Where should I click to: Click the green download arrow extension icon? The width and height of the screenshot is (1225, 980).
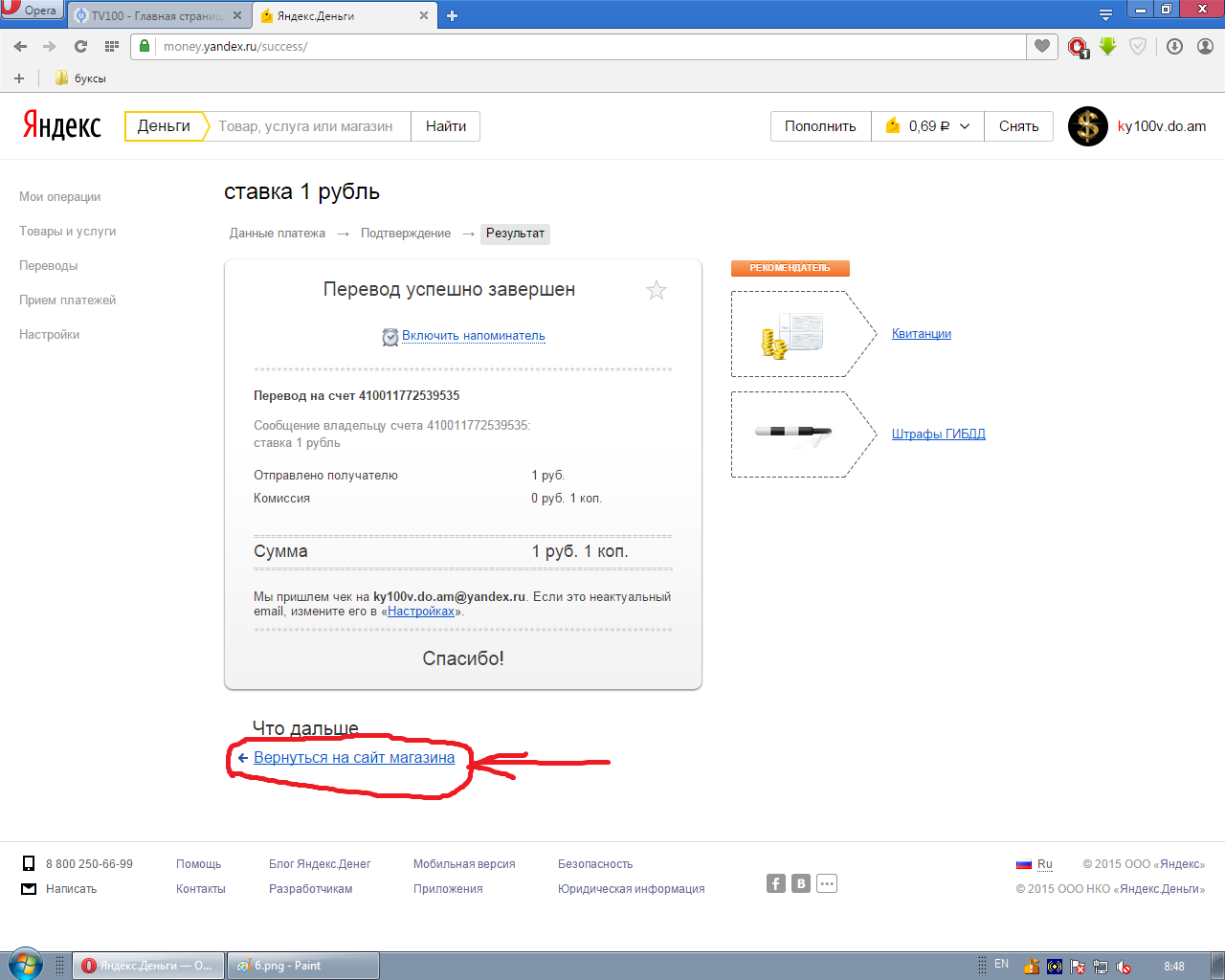click(1107, 46)
